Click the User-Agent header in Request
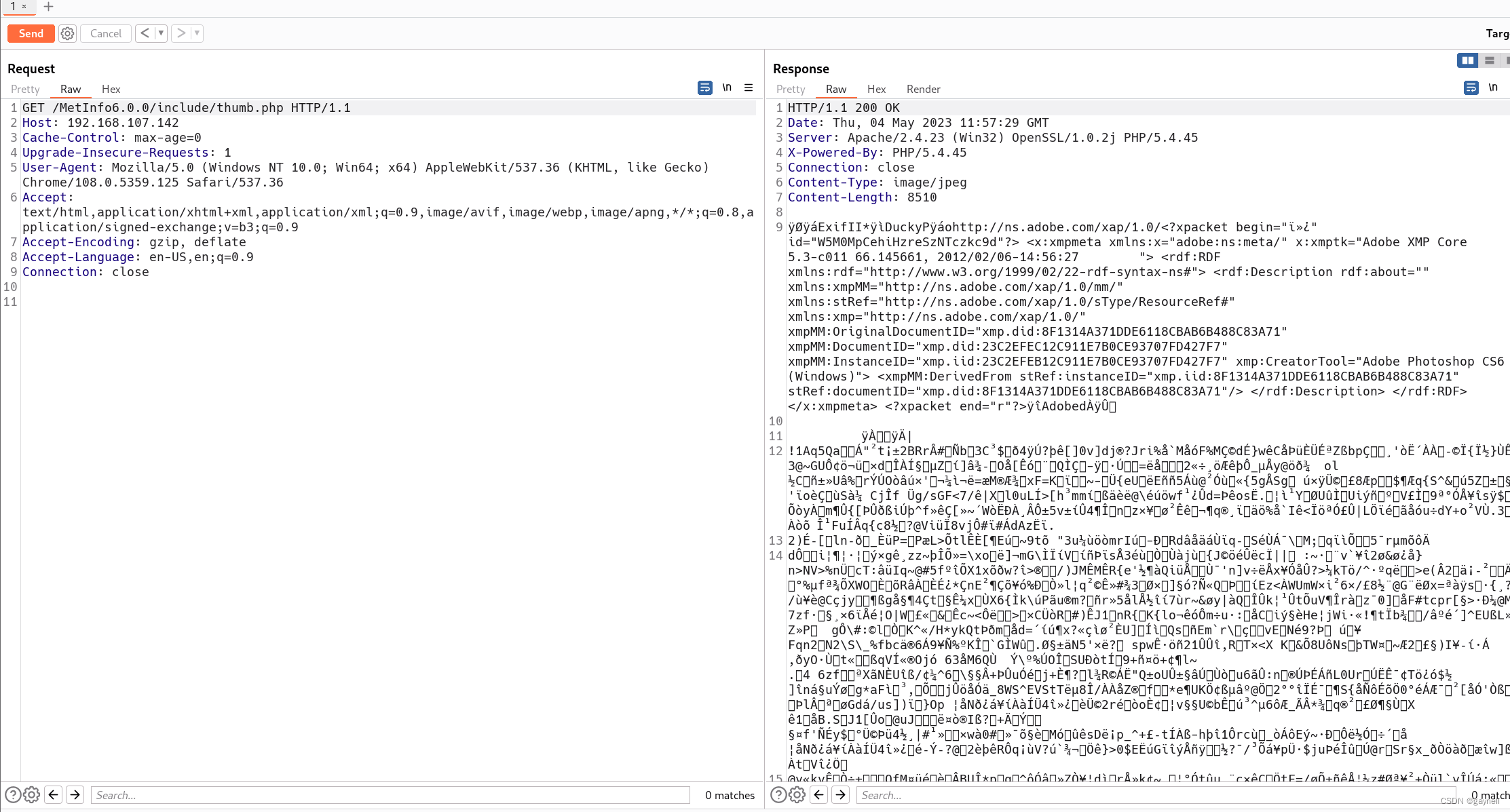This screenshot has width=1510, height=812. pyautogui.click(x=366, y=175)
